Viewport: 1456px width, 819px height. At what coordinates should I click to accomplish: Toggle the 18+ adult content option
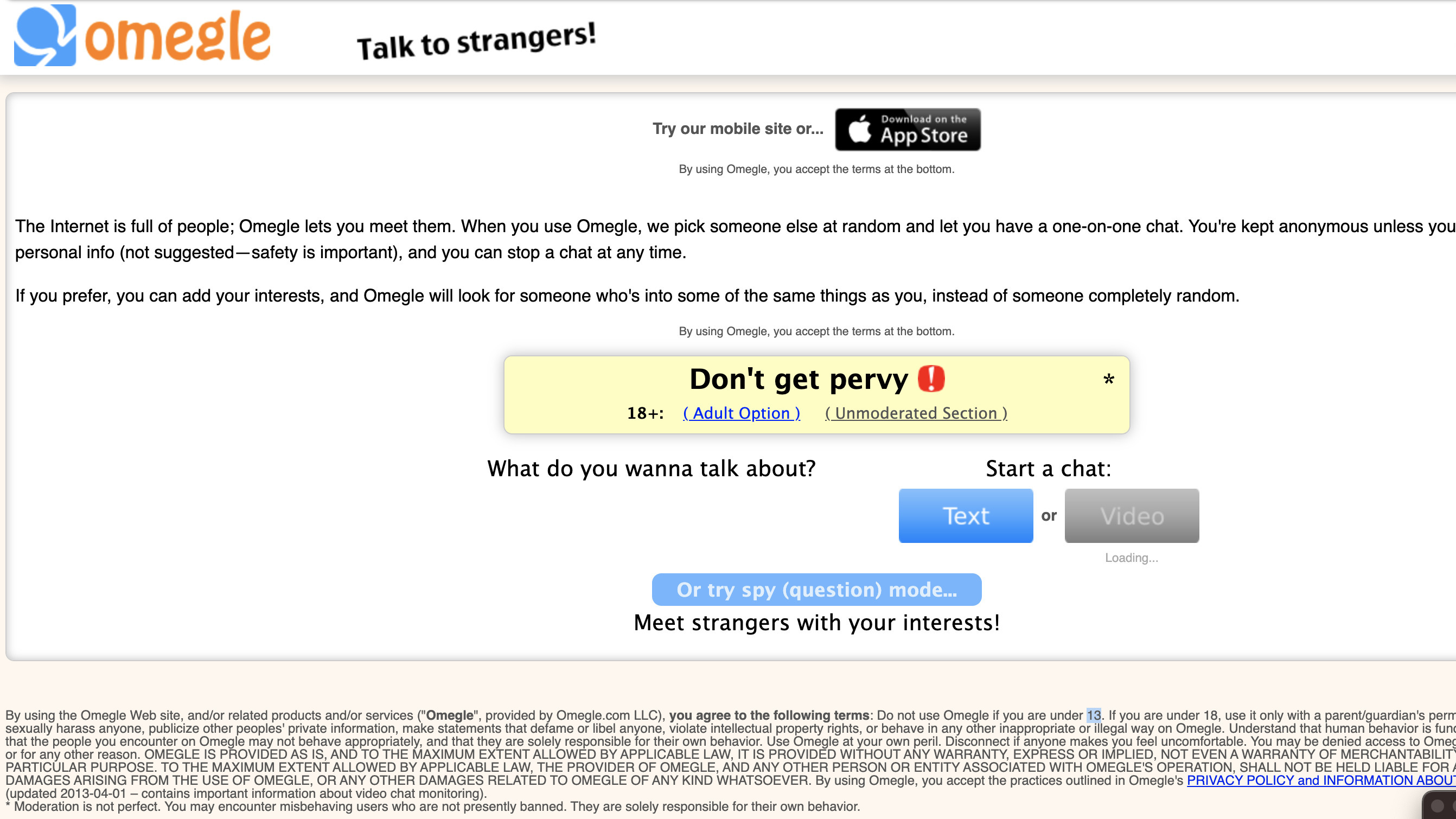click(740, 413)
